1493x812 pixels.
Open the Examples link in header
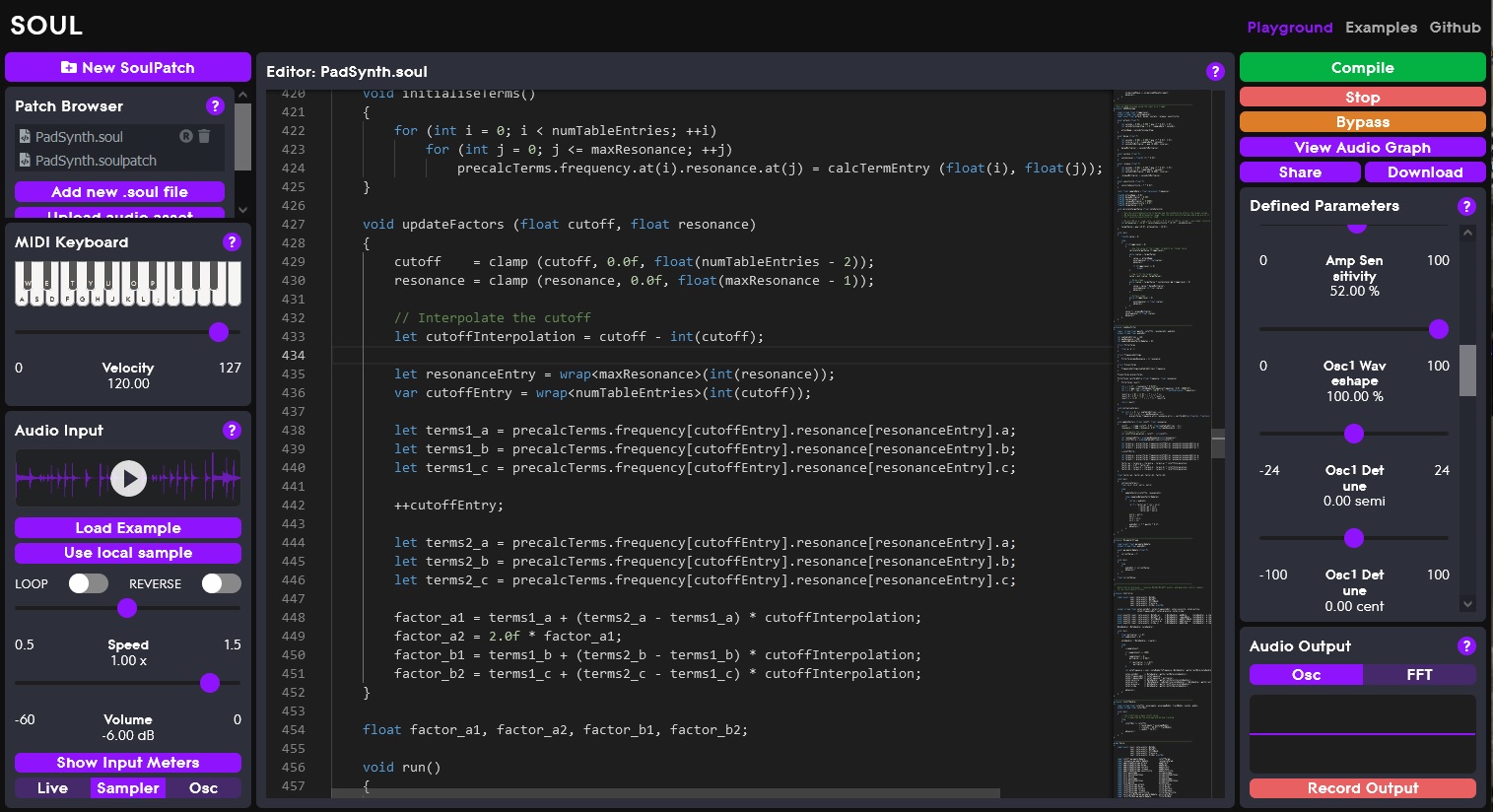(1381, 28)
